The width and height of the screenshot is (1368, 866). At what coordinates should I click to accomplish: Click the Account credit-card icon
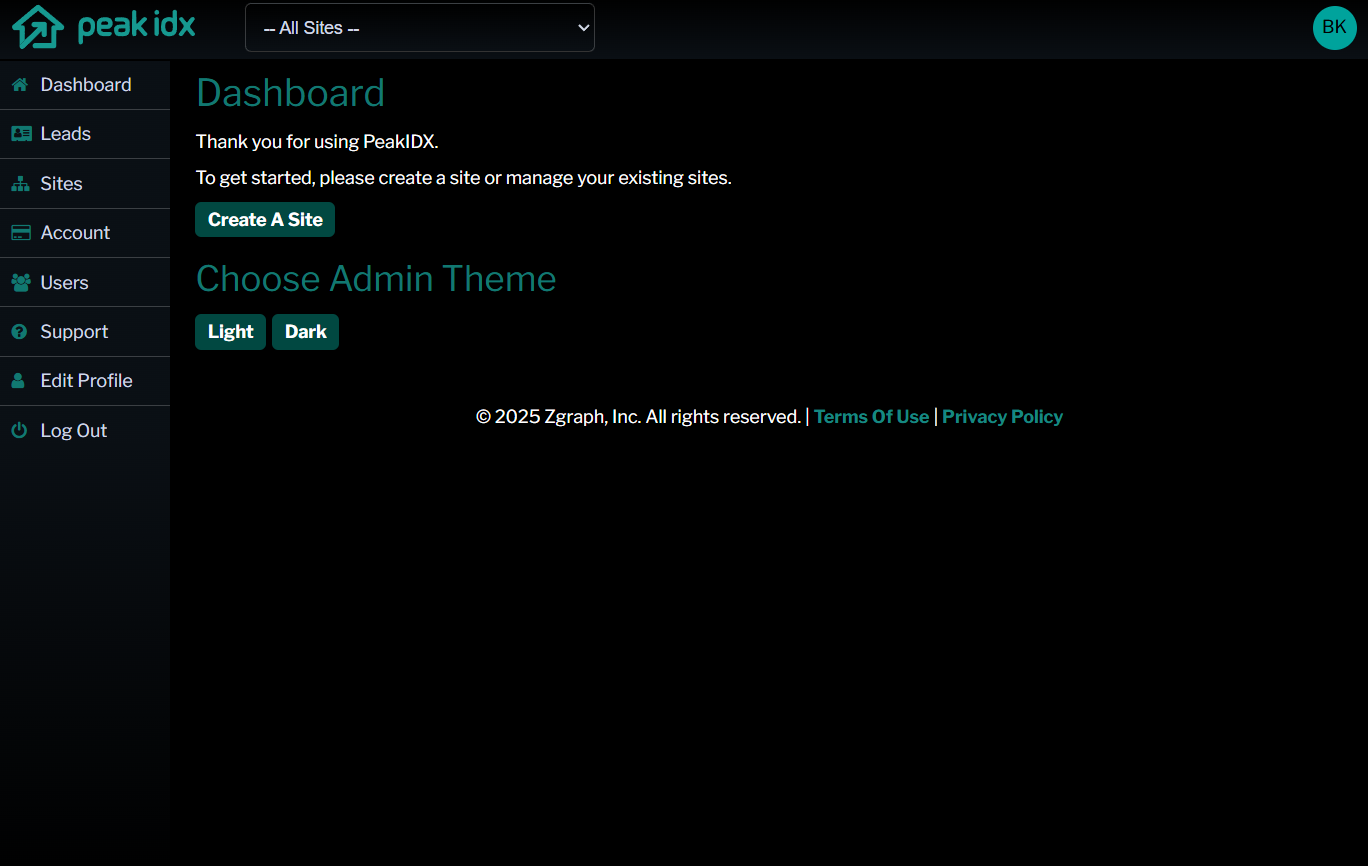tap(19, 232)
